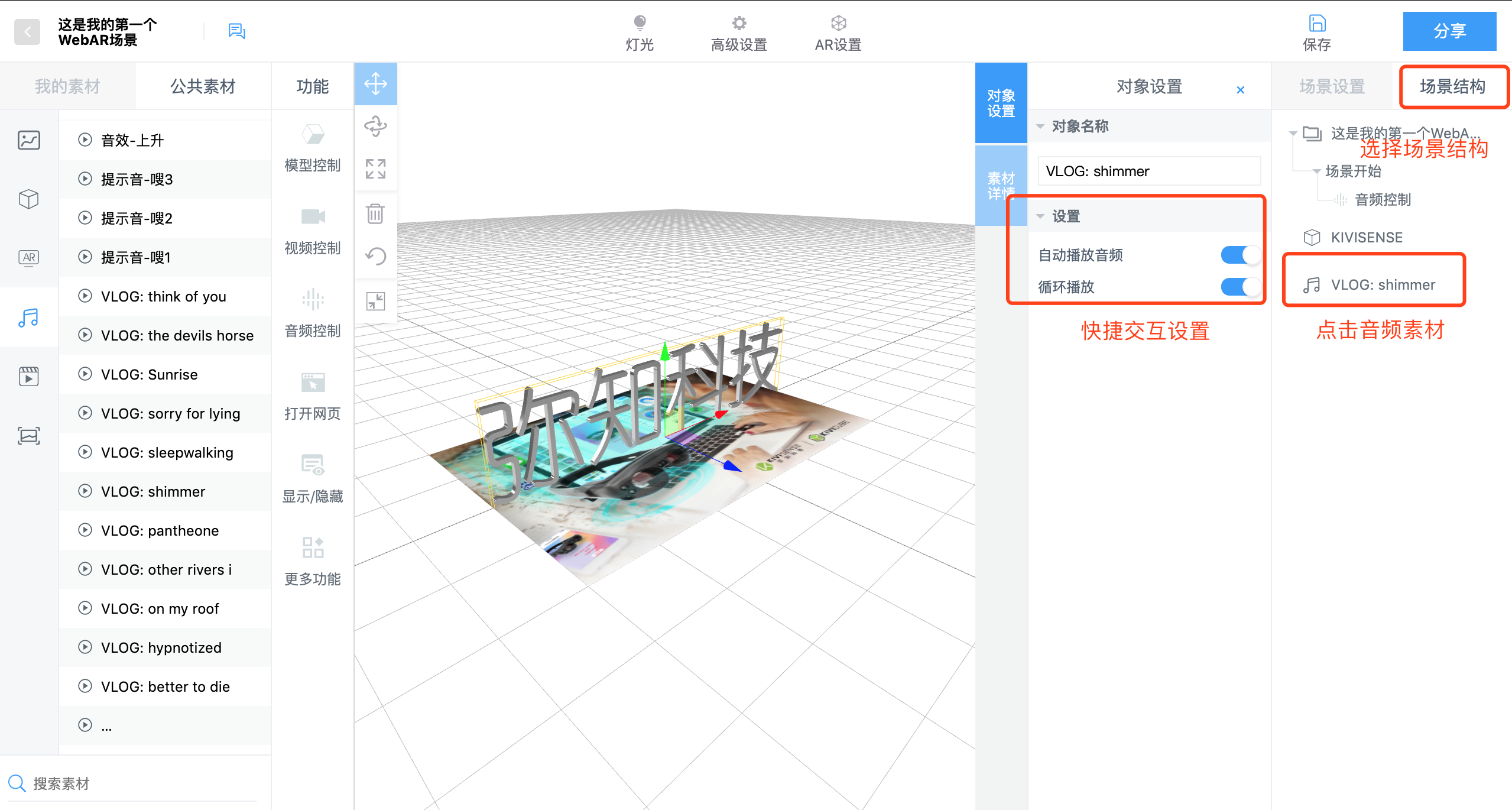
Task: Click the undo arrow icon
Action: click(x=375, y=257)
